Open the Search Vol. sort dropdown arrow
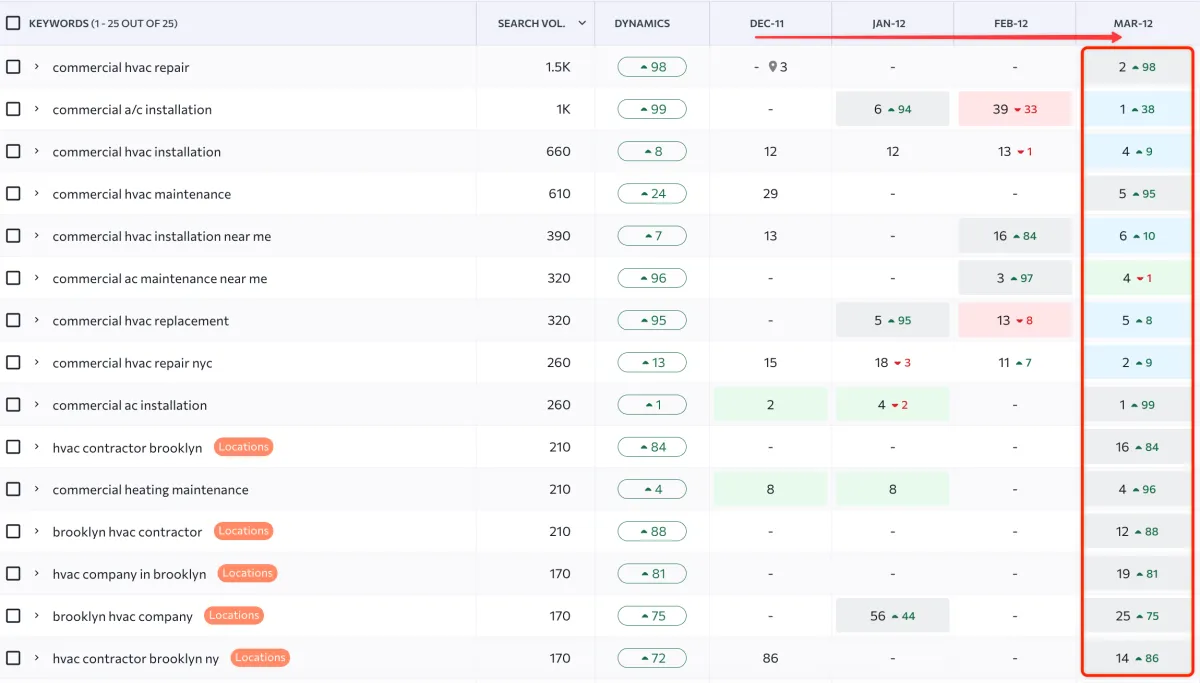Image resolution: width=1200 pixels, height=683 pixels. 583,24
